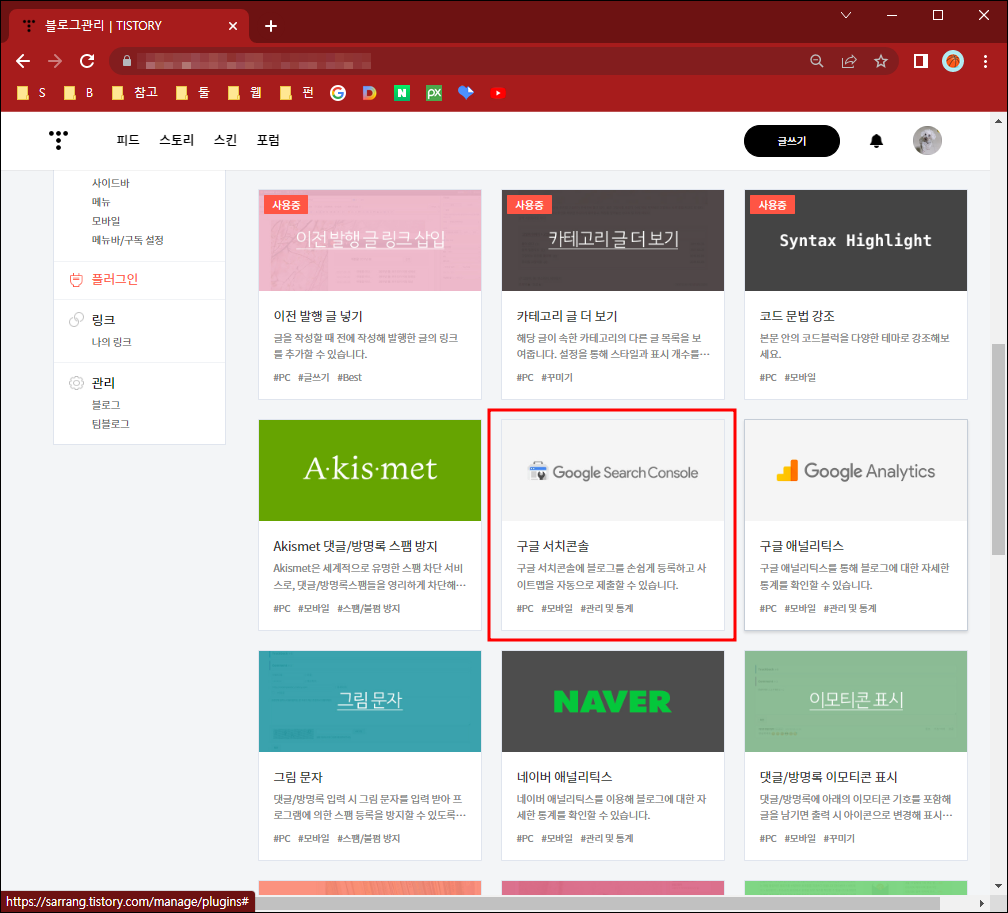This screenshot has height=913, width=1008.
Task: Click the NAVER 애널리틱스 thumbnail
Action: (x=613, y=701)
